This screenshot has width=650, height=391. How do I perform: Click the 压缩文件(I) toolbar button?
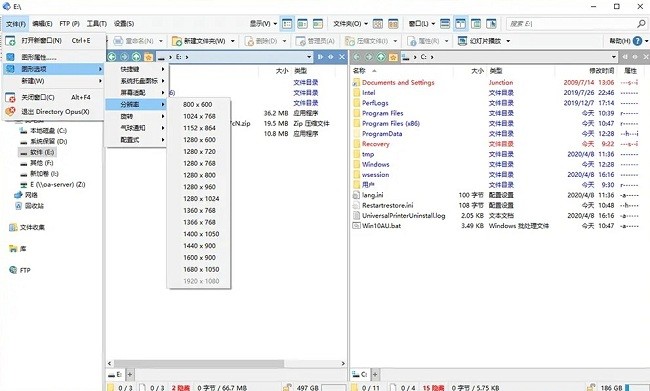(366, 41)
